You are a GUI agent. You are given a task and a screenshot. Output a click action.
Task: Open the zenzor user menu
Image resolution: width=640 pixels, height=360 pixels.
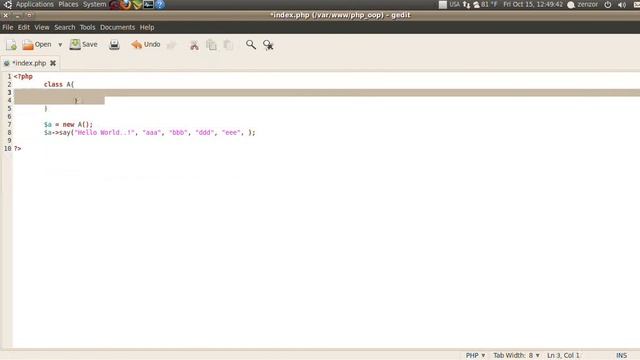[583, 4]
